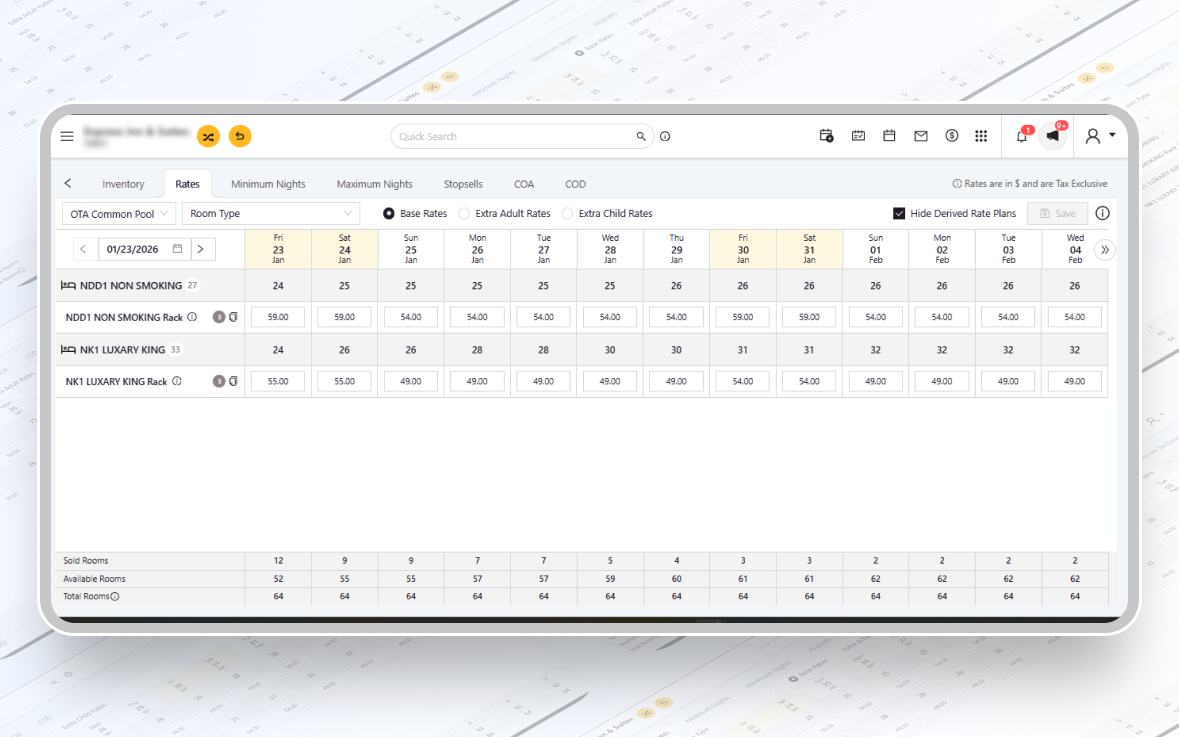Jump forward with the double chevron button
The width and height of the screenshot is (1179, 737).
point(1105,250)
